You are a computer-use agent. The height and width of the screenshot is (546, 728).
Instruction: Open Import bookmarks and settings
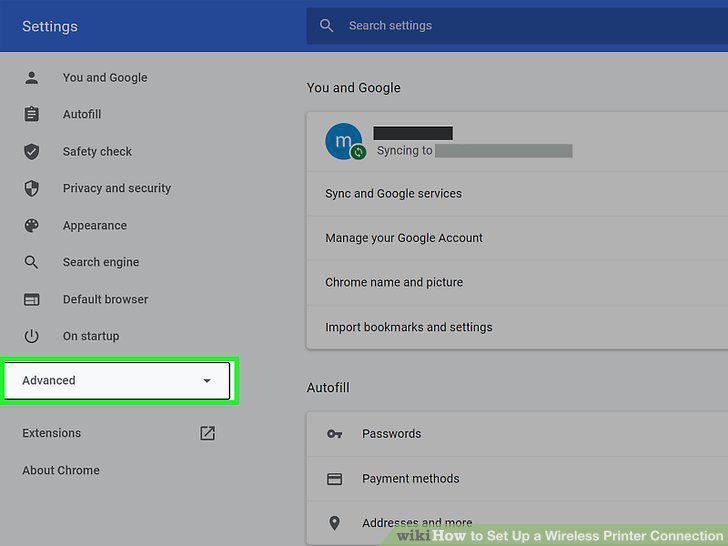pos(517,327)
